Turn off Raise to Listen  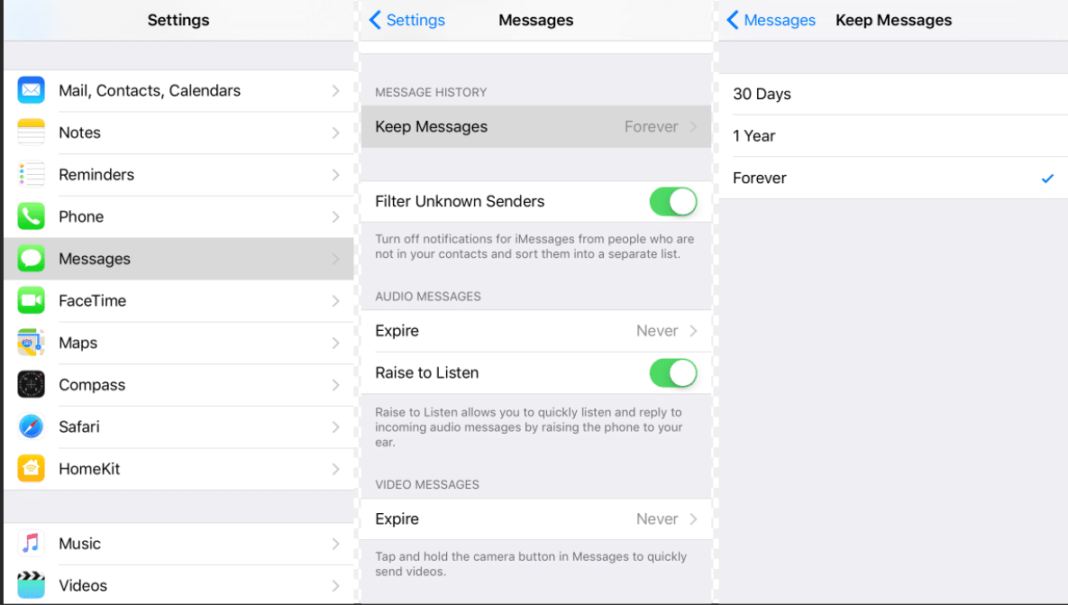pos(673,372)
